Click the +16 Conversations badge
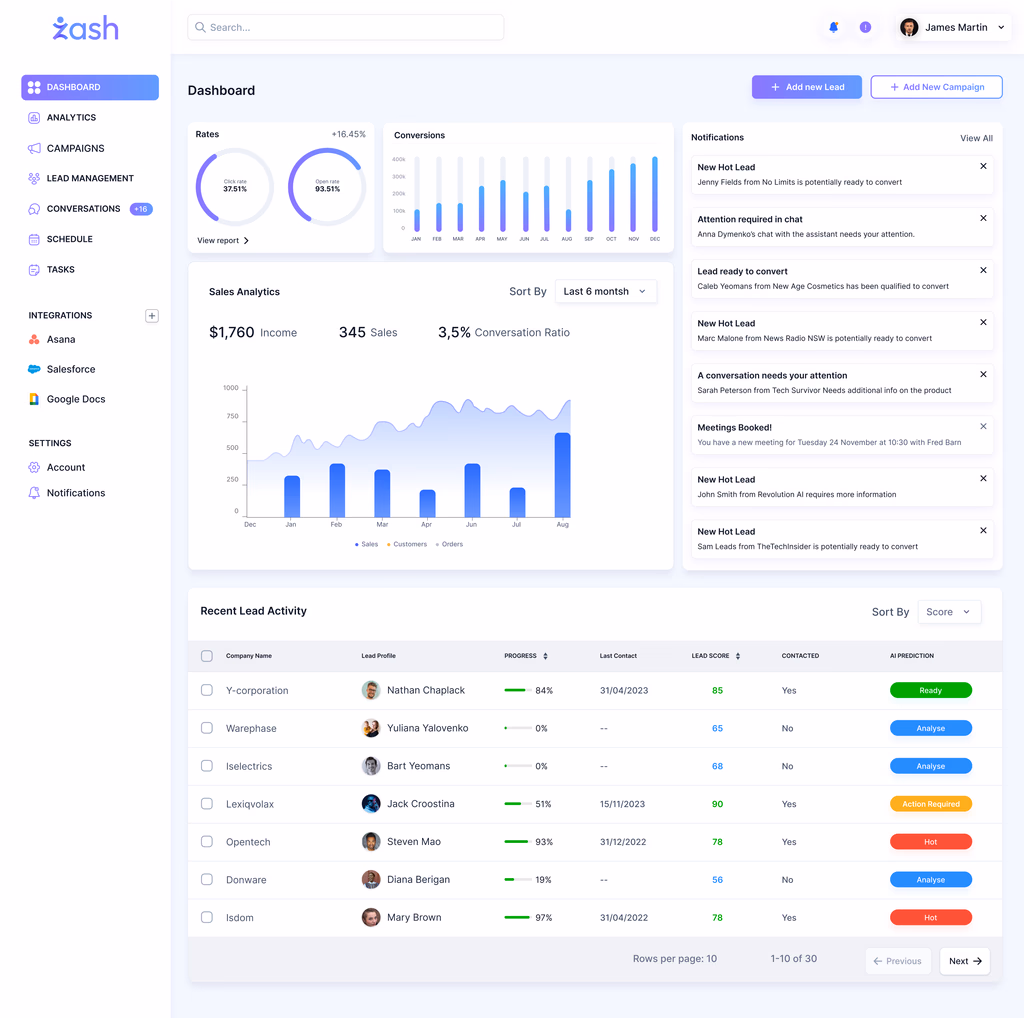 point(141,210)
